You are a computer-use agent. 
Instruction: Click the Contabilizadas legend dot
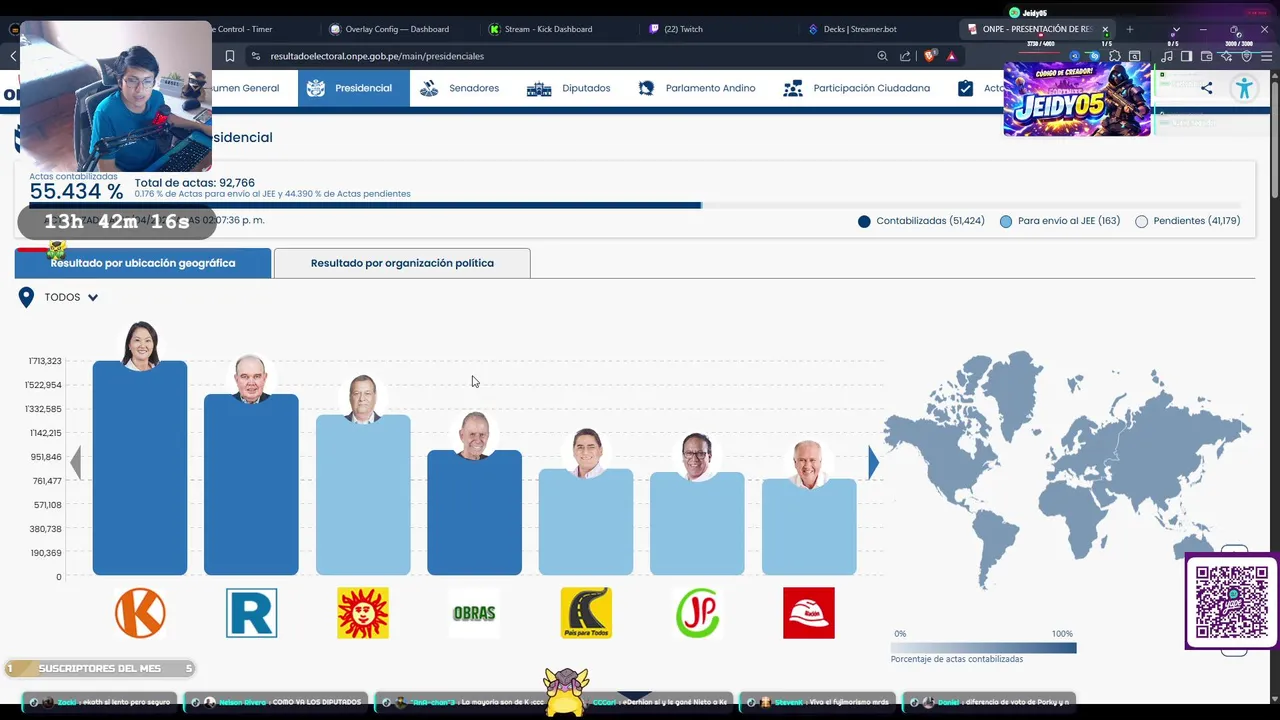[x=864, y=221]
